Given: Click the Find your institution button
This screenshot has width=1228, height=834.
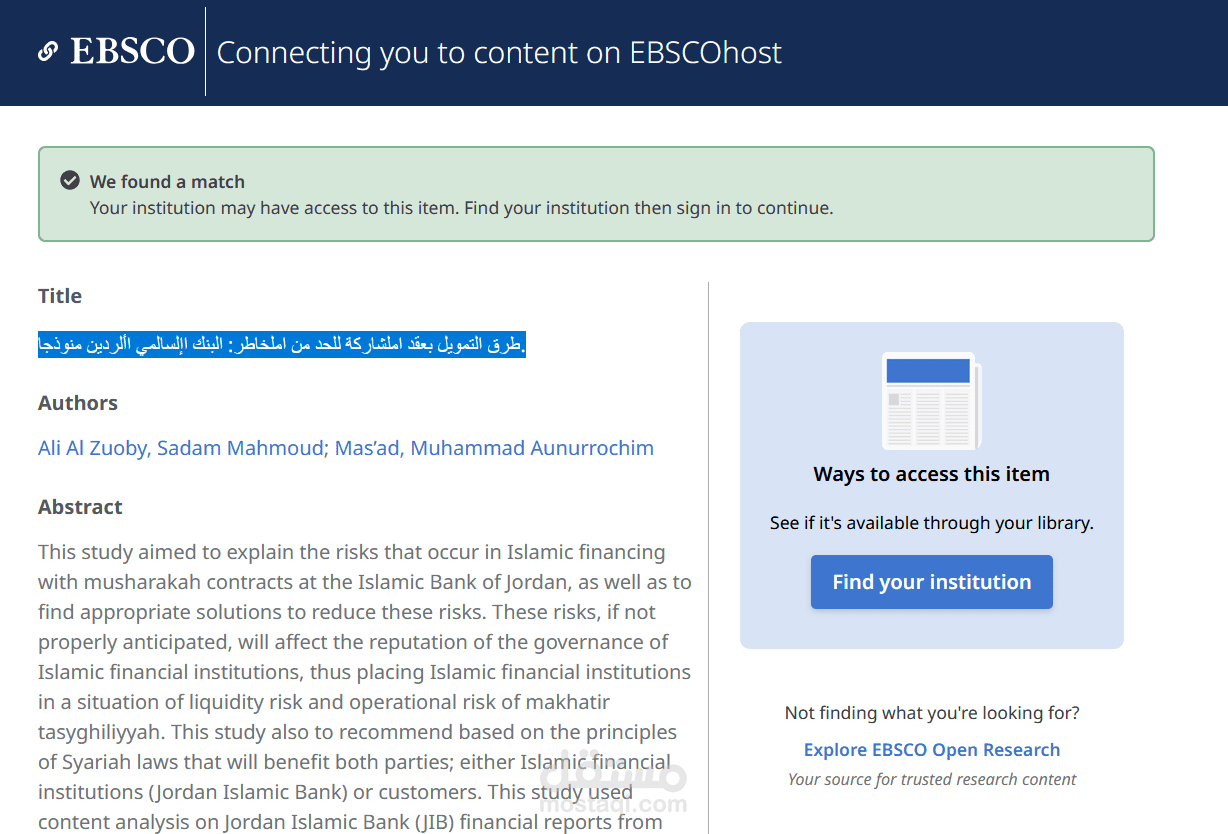Looking at the screenshot, I should [931, 582].
